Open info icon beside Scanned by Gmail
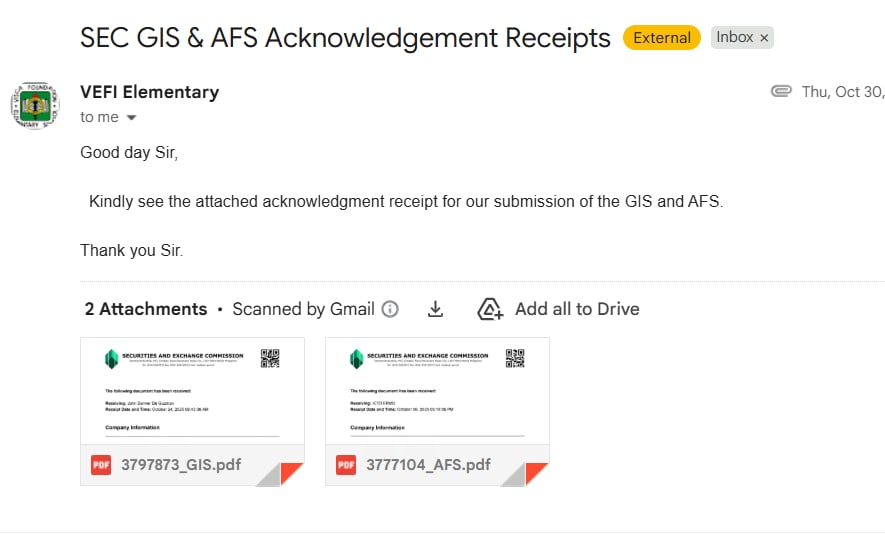The width and height of the screenshot is (885, 543). (x=390, y=309)
